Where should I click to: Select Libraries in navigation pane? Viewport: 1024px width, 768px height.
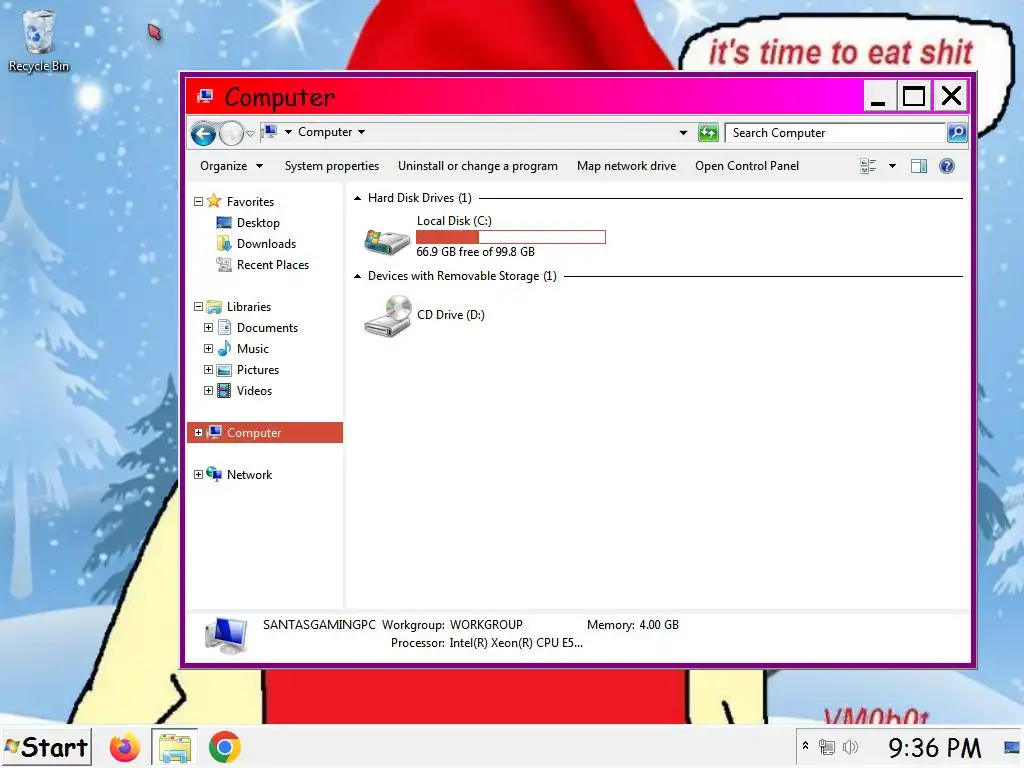(249, 306)
